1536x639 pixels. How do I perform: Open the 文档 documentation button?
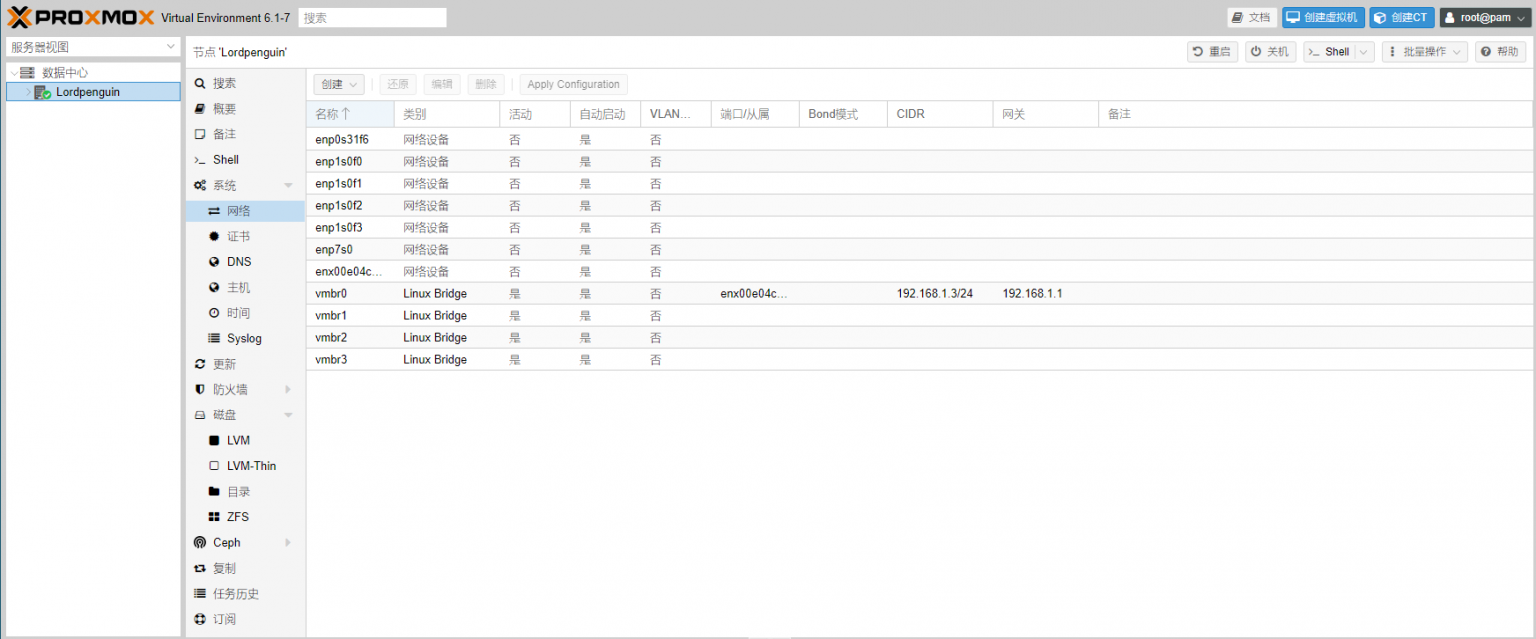coord(1252,18)
